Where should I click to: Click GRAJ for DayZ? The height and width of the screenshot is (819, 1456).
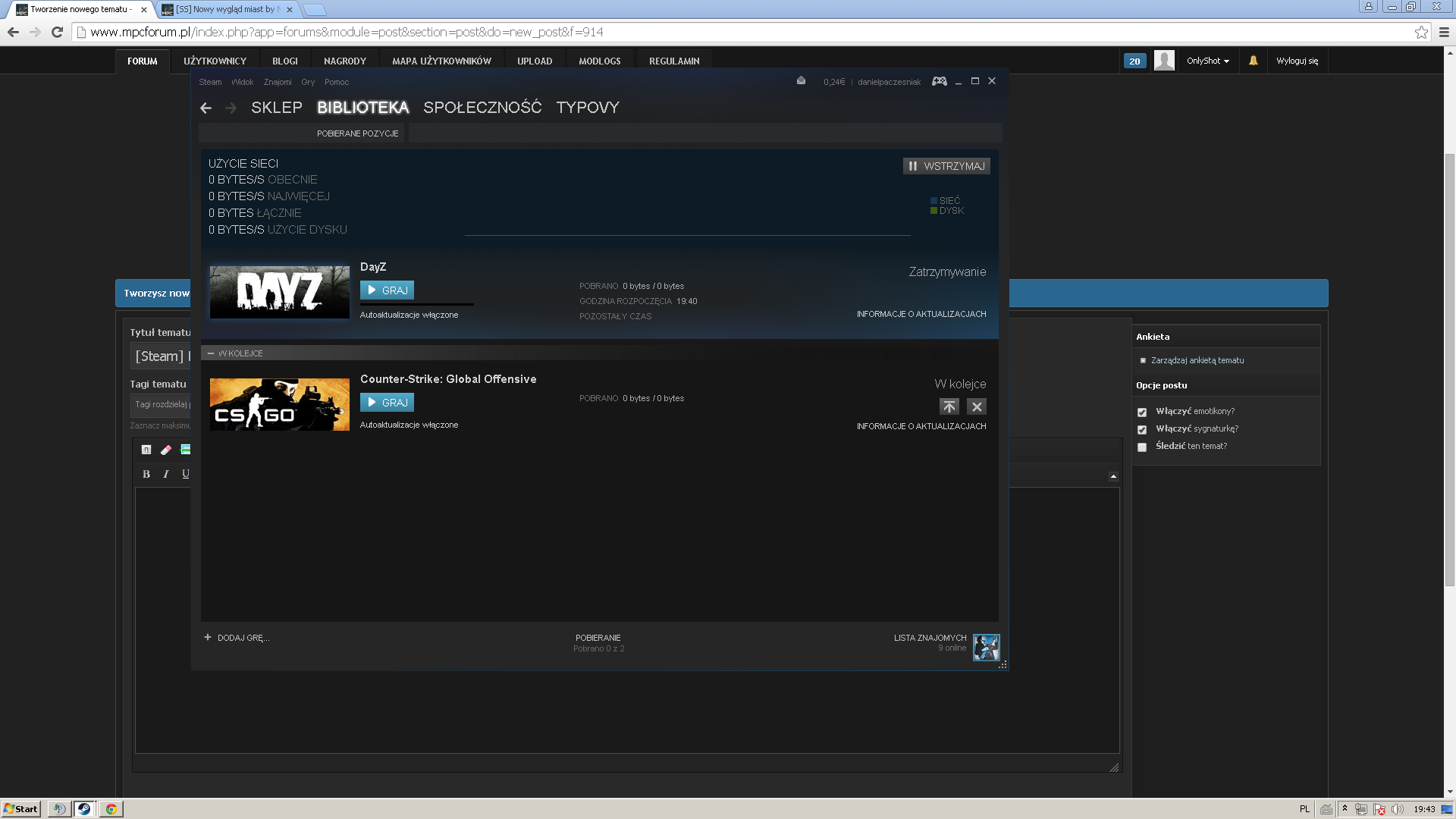[x=387, y=290]
